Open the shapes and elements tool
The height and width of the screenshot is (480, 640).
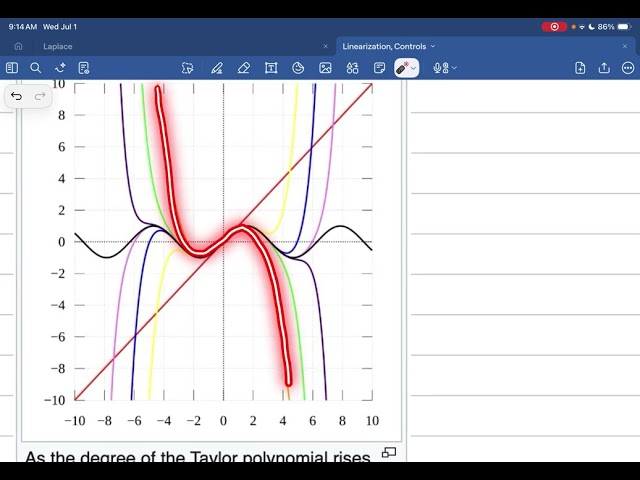(352, 68)
